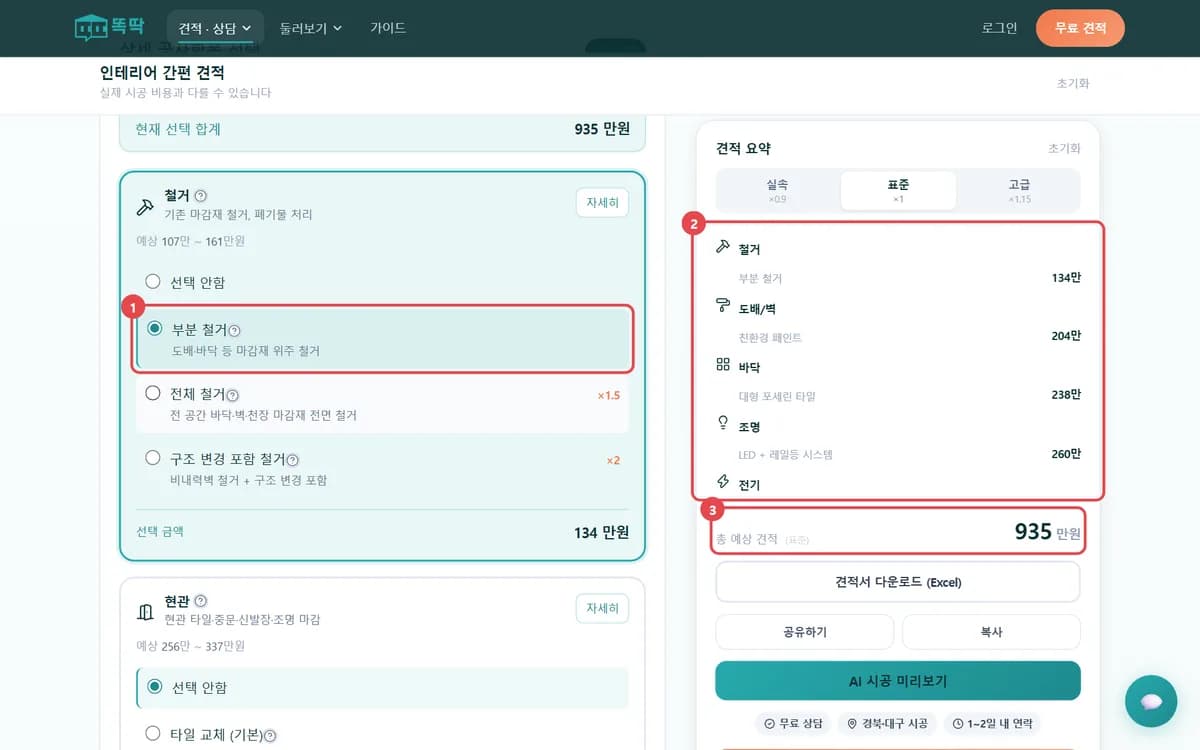This screenshot has width=1200, height=750.
Task: Click help icon beside 전체 철거
Action: (x=232, y=395)
